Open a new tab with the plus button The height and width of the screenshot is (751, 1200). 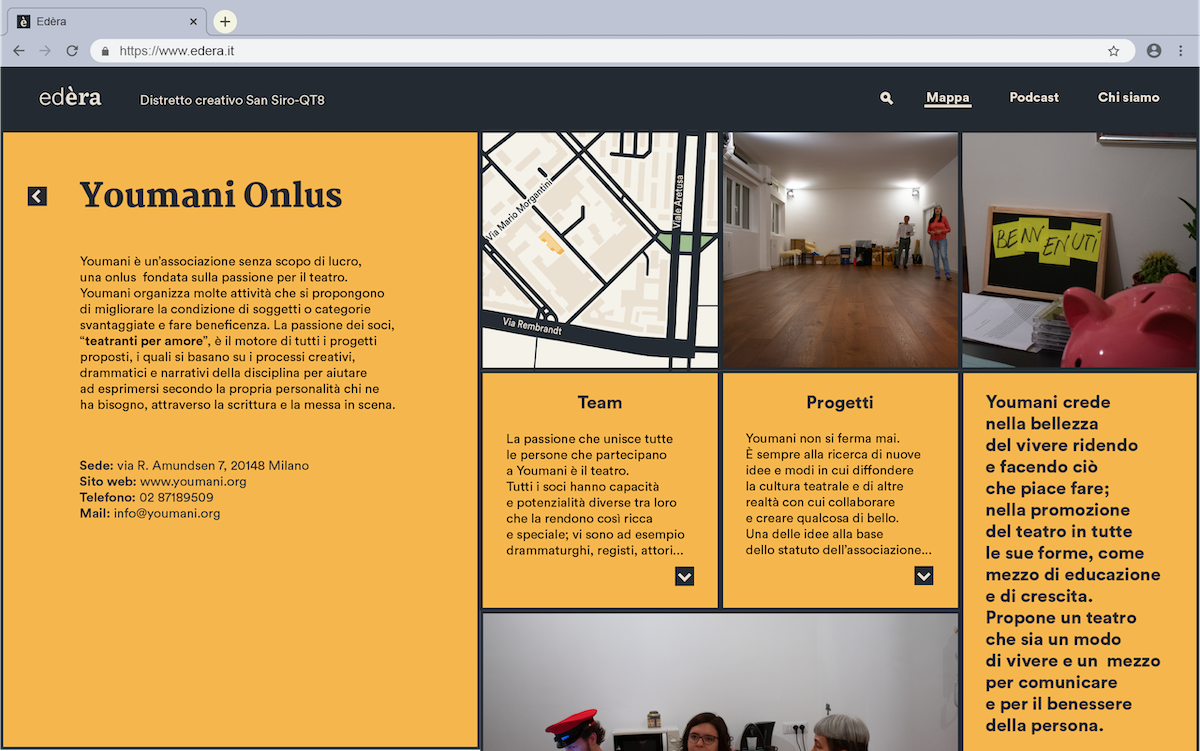click(x=226, y=21)
